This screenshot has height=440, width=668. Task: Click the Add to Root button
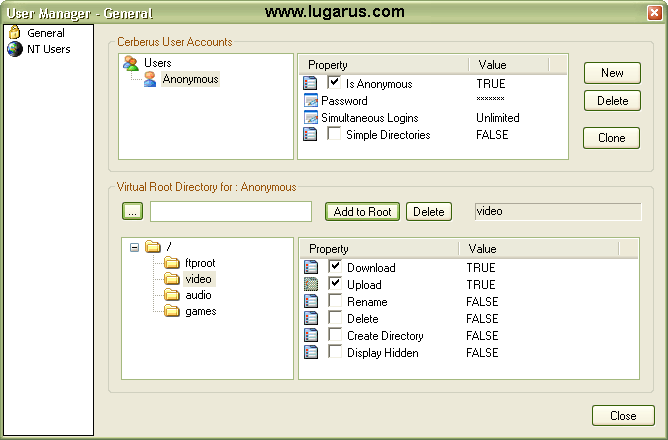click(x=362, y=212)
